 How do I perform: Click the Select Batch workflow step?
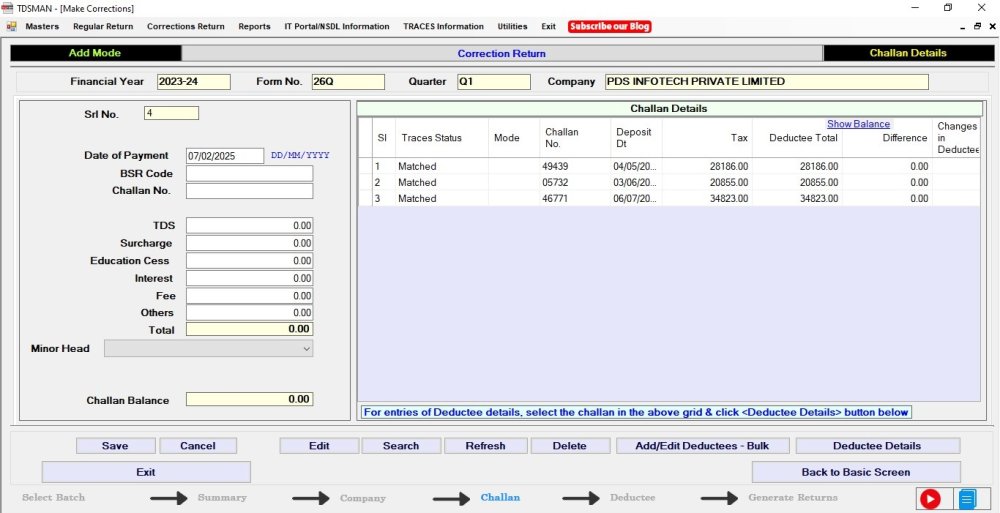tap(53, 498)
